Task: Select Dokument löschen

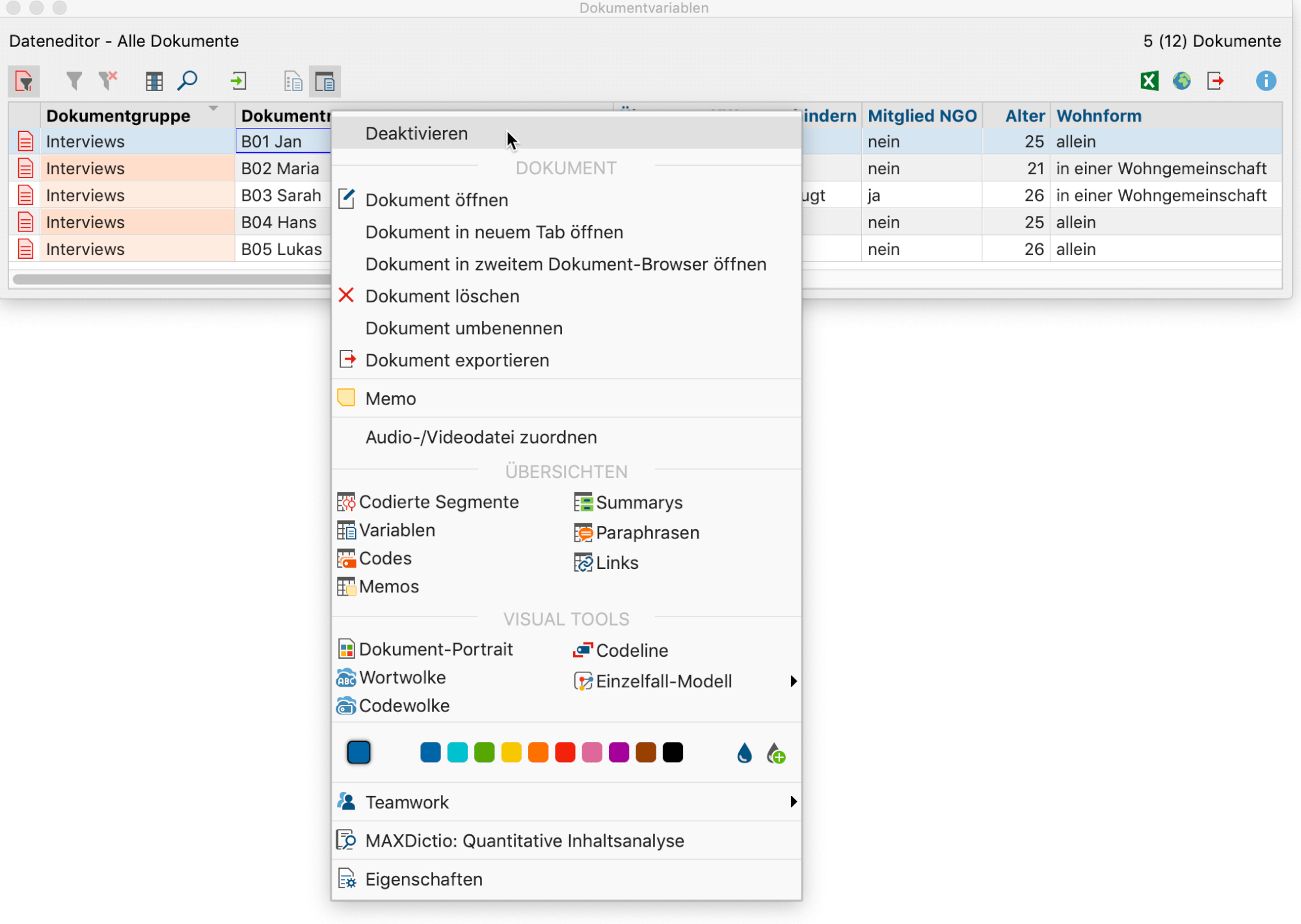Action: pyautogui.click(x=566, y=296)
